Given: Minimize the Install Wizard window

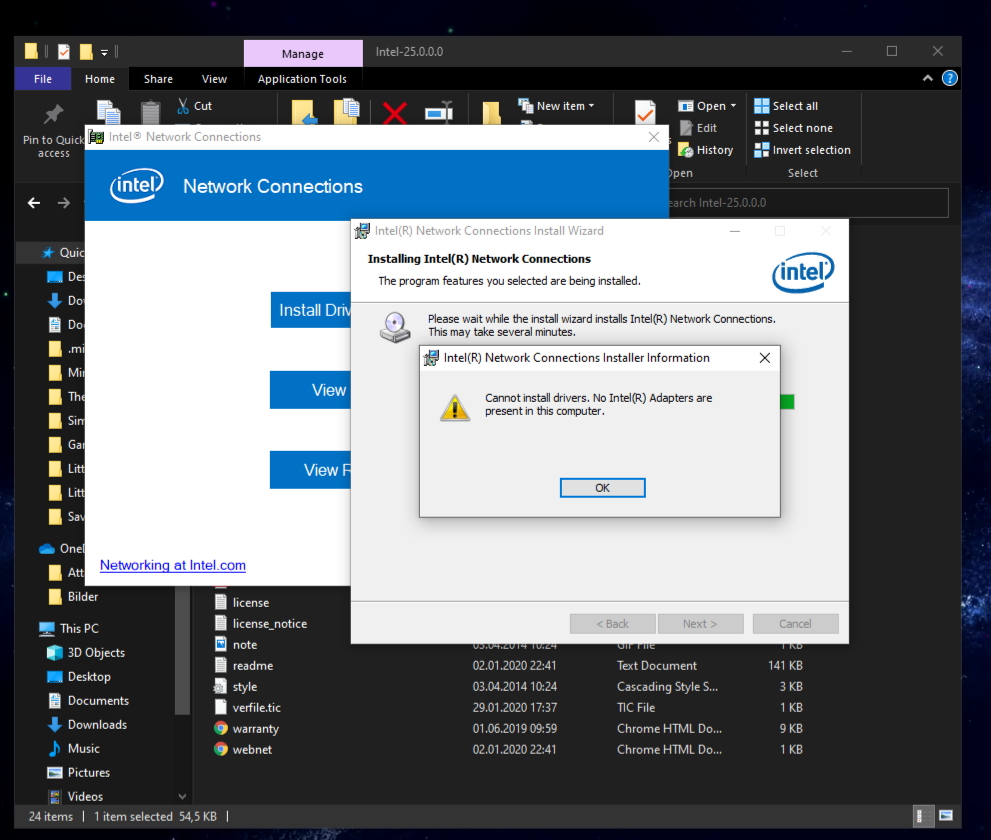Looking at the screenshot, I should 735,232.
